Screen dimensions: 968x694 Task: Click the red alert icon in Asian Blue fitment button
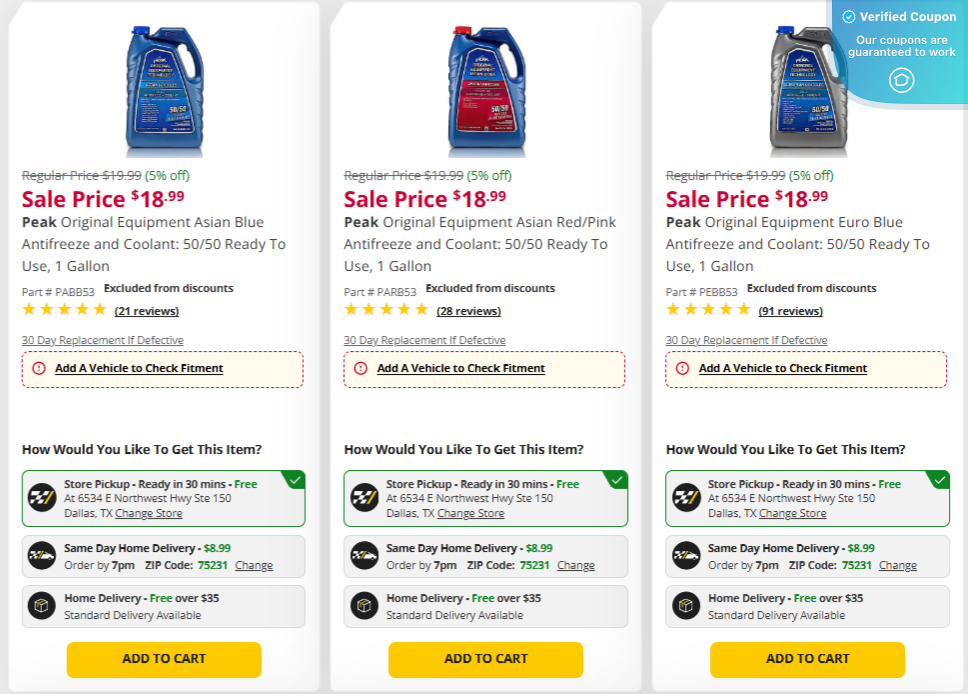(37, 369)
